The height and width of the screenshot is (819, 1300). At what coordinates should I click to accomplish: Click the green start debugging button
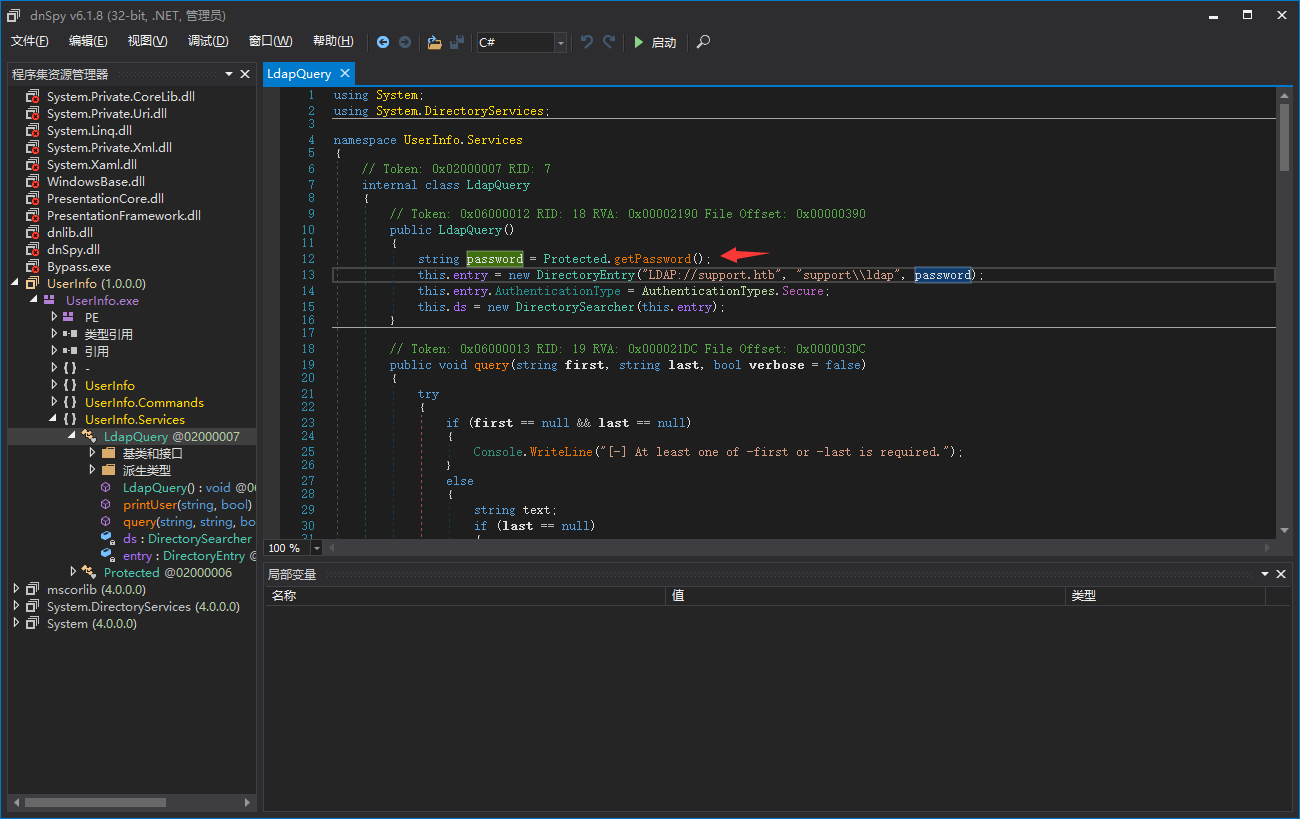pos(654,42)
